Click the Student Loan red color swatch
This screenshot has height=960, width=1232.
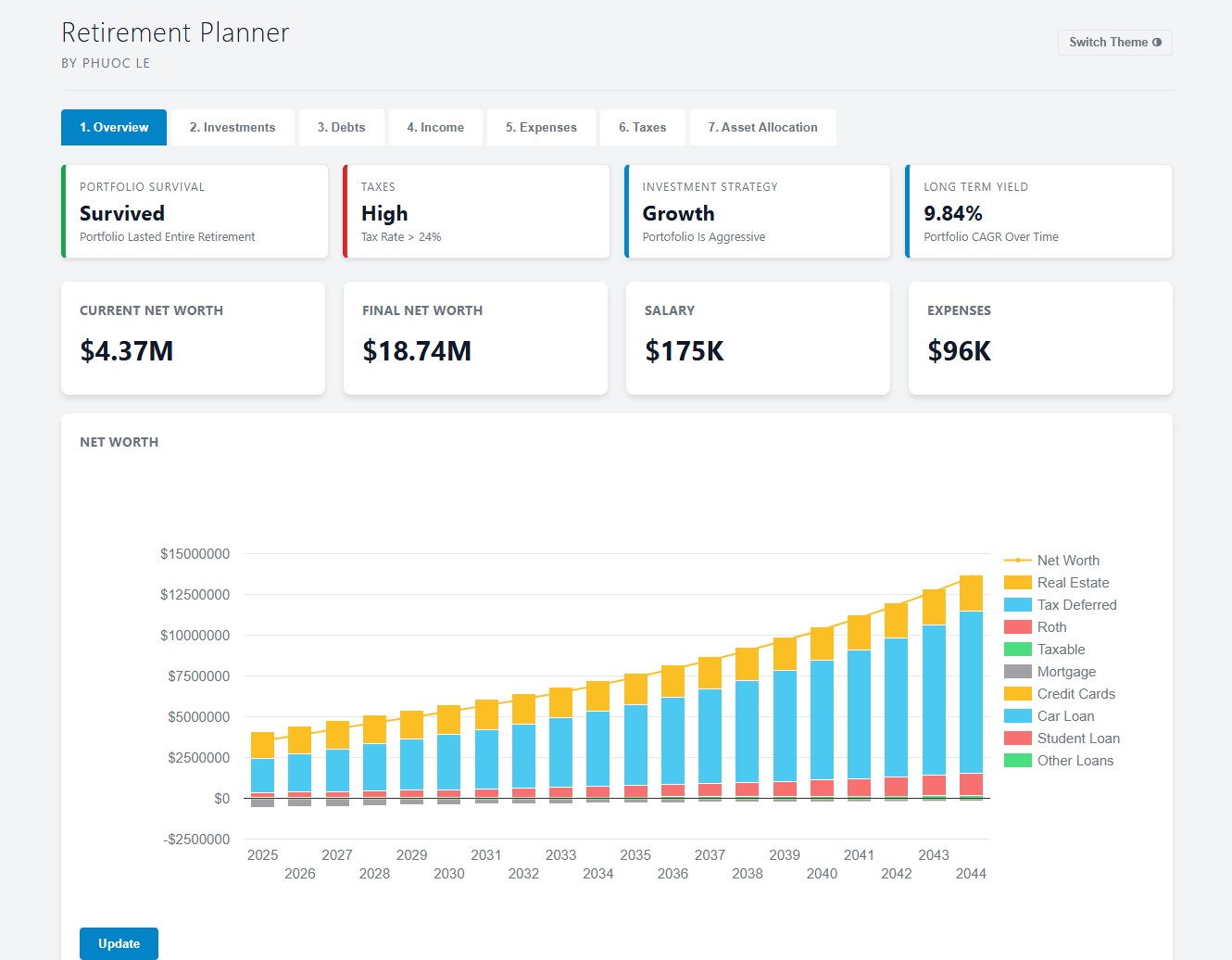click(x=1017, y=738)
